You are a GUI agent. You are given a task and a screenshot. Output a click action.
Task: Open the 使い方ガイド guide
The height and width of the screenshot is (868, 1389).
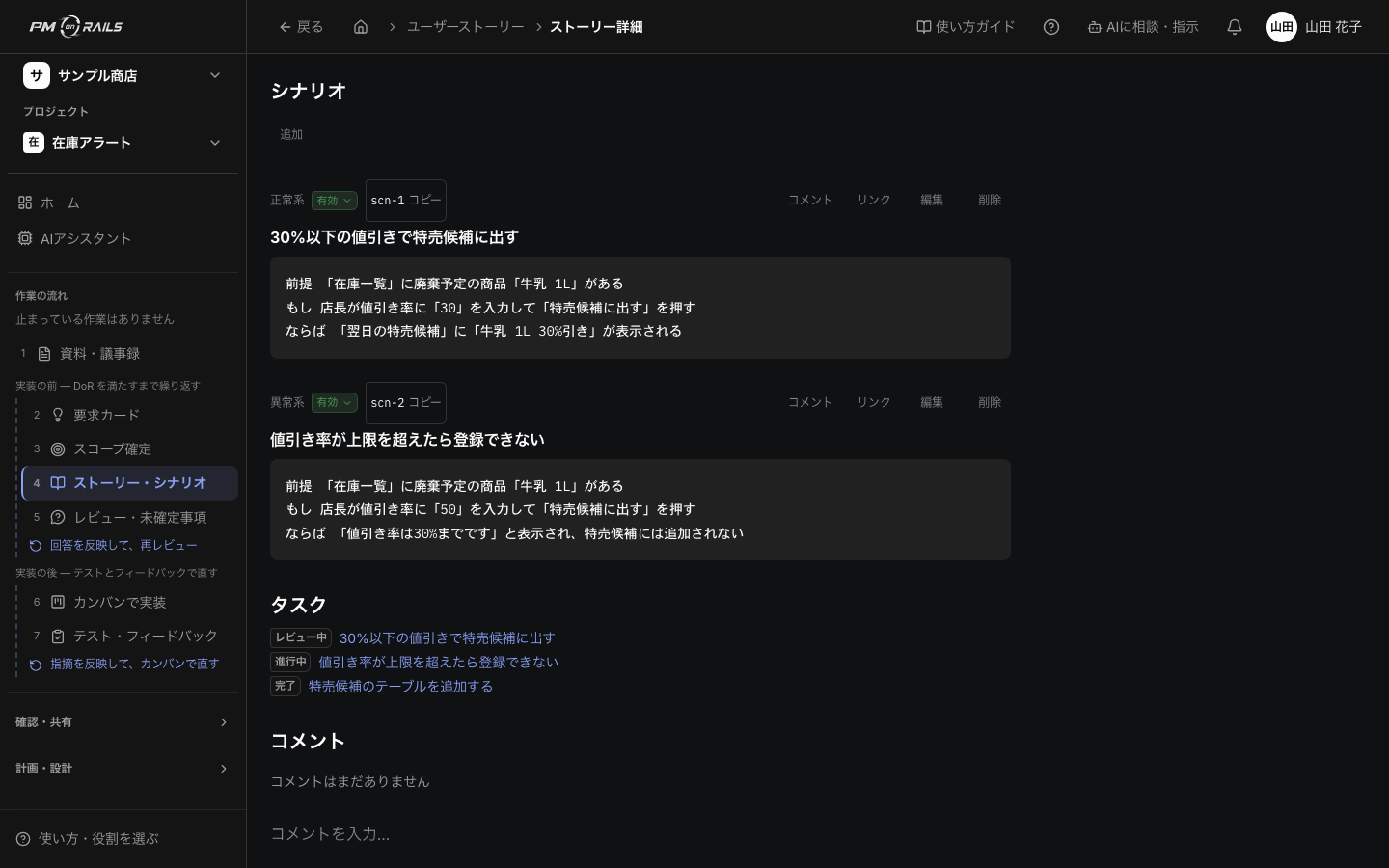coord(966,27)
